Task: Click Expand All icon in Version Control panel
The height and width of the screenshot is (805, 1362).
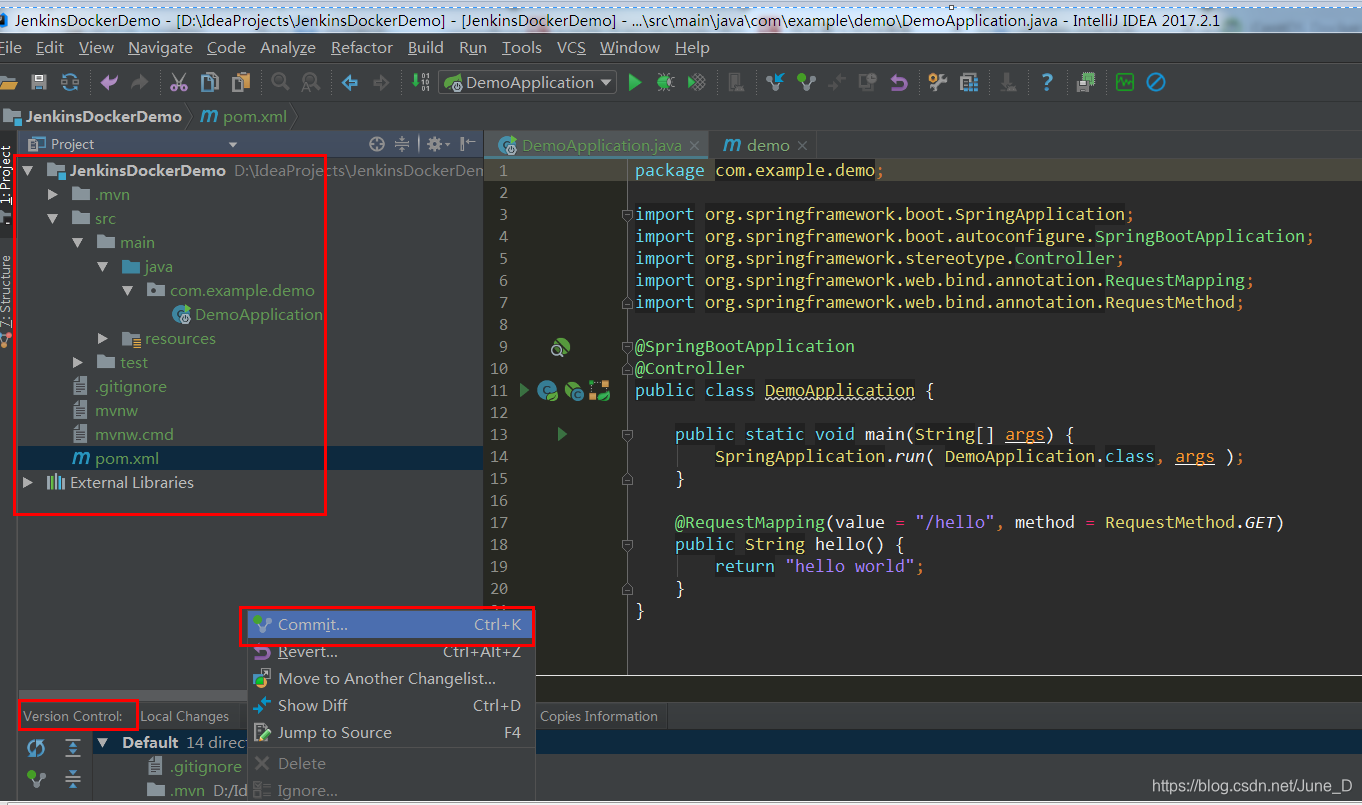Action: pyautogui.click(x=73, y=748)
